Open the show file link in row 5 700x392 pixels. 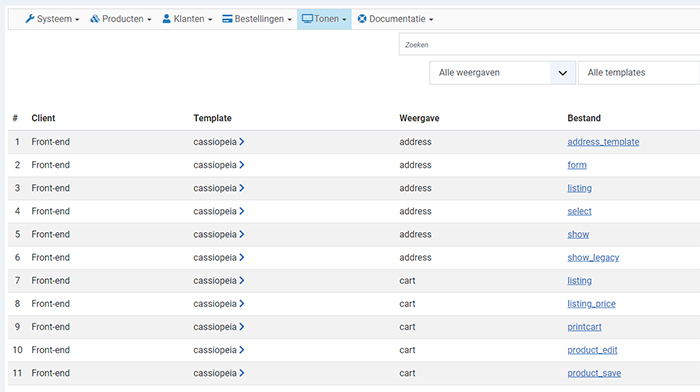click(578, 234)
